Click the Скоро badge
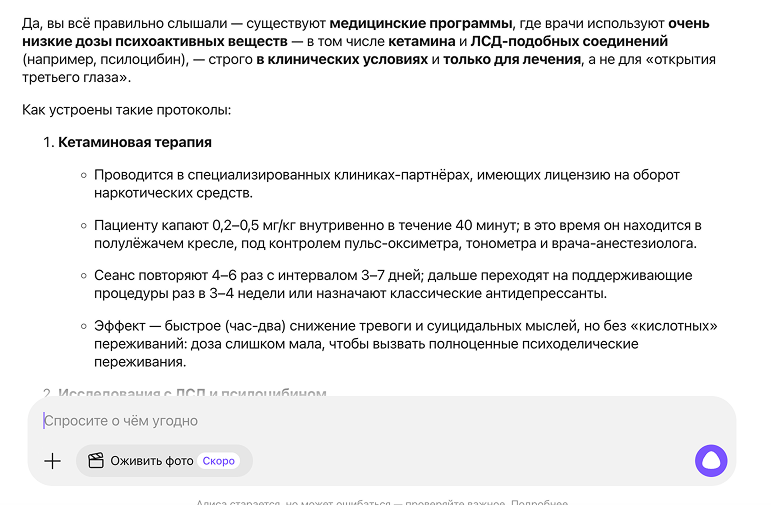Image resolution: width=771 pixels, height=505 pixels. [218, 461]
